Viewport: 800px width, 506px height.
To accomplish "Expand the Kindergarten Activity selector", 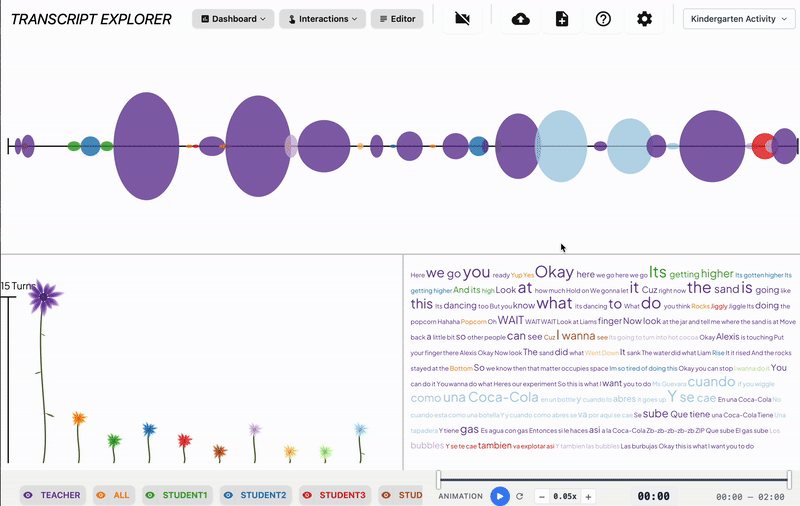I will pyautogui.click(x=739, y=19).
